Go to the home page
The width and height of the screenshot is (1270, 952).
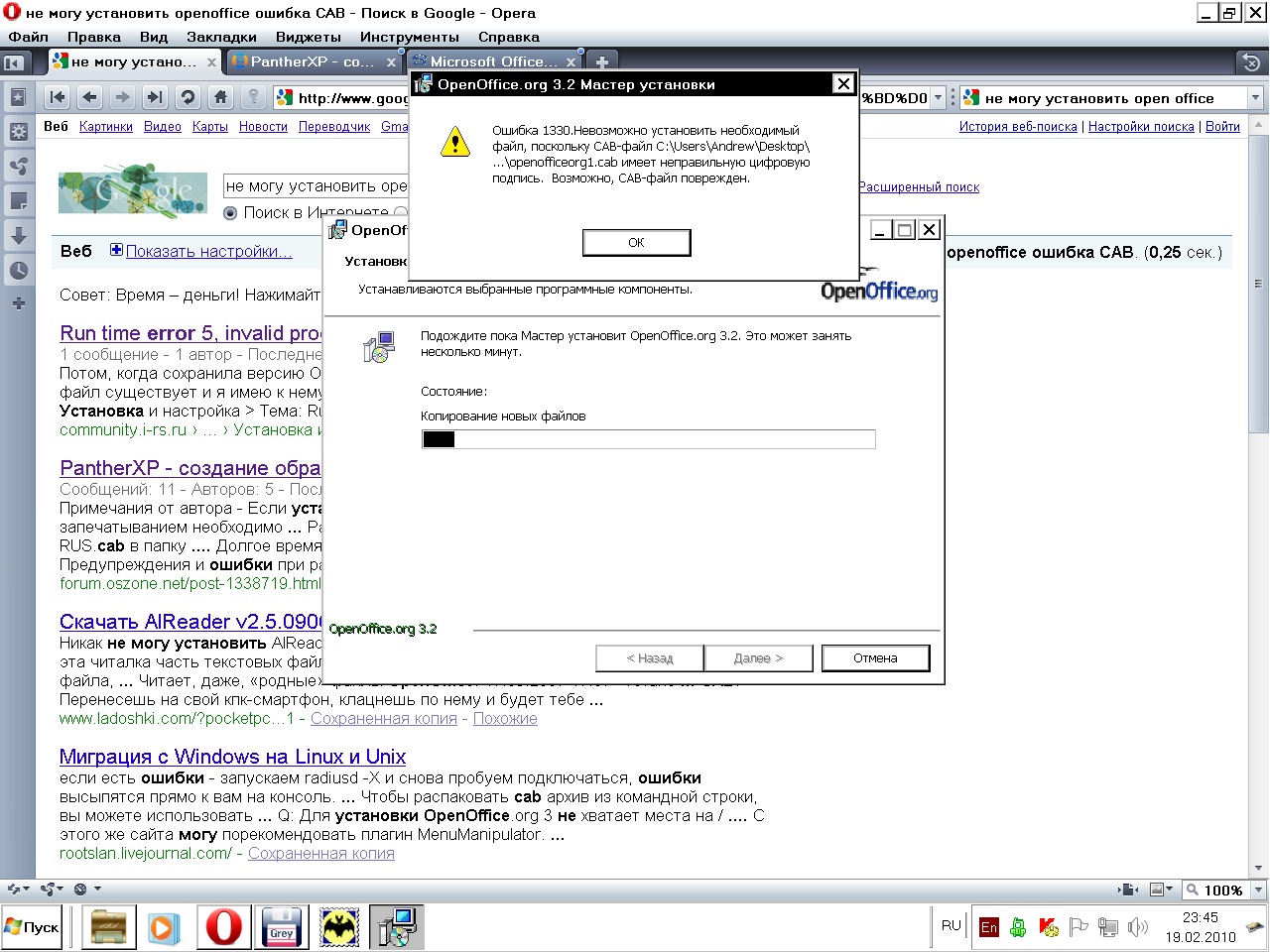pyautogui.click(x=220, y=97)
